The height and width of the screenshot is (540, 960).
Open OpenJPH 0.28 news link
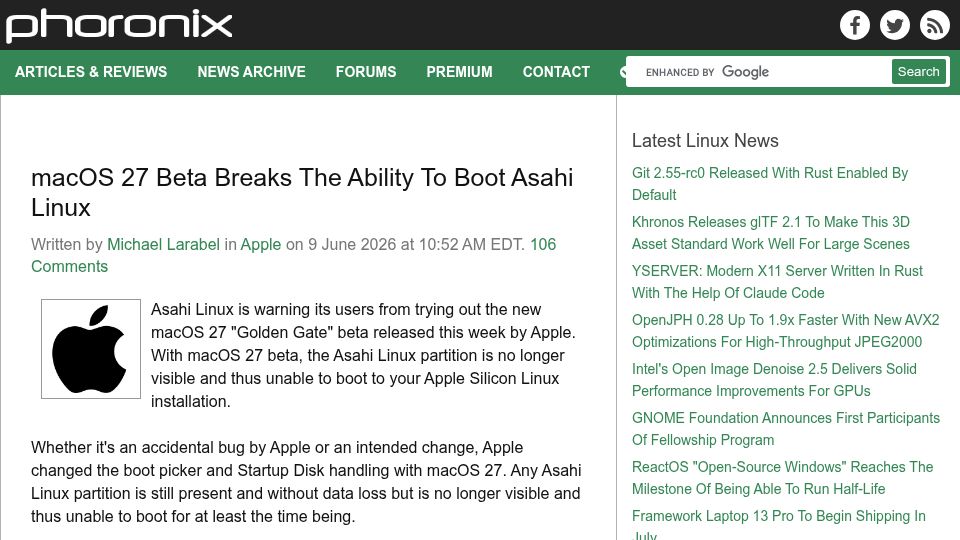(786, 331)
